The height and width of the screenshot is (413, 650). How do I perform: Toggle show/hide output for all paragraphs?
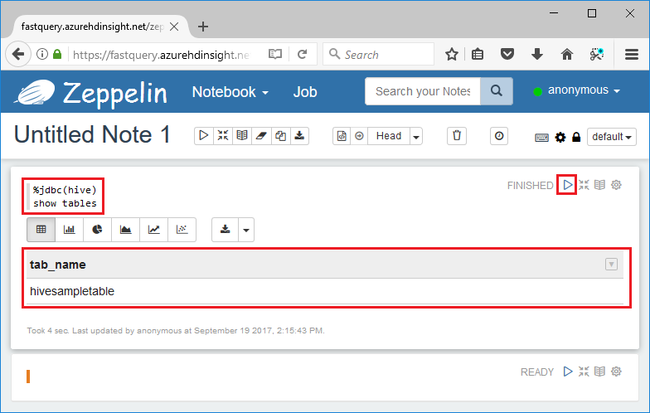[x=242, y=136]
